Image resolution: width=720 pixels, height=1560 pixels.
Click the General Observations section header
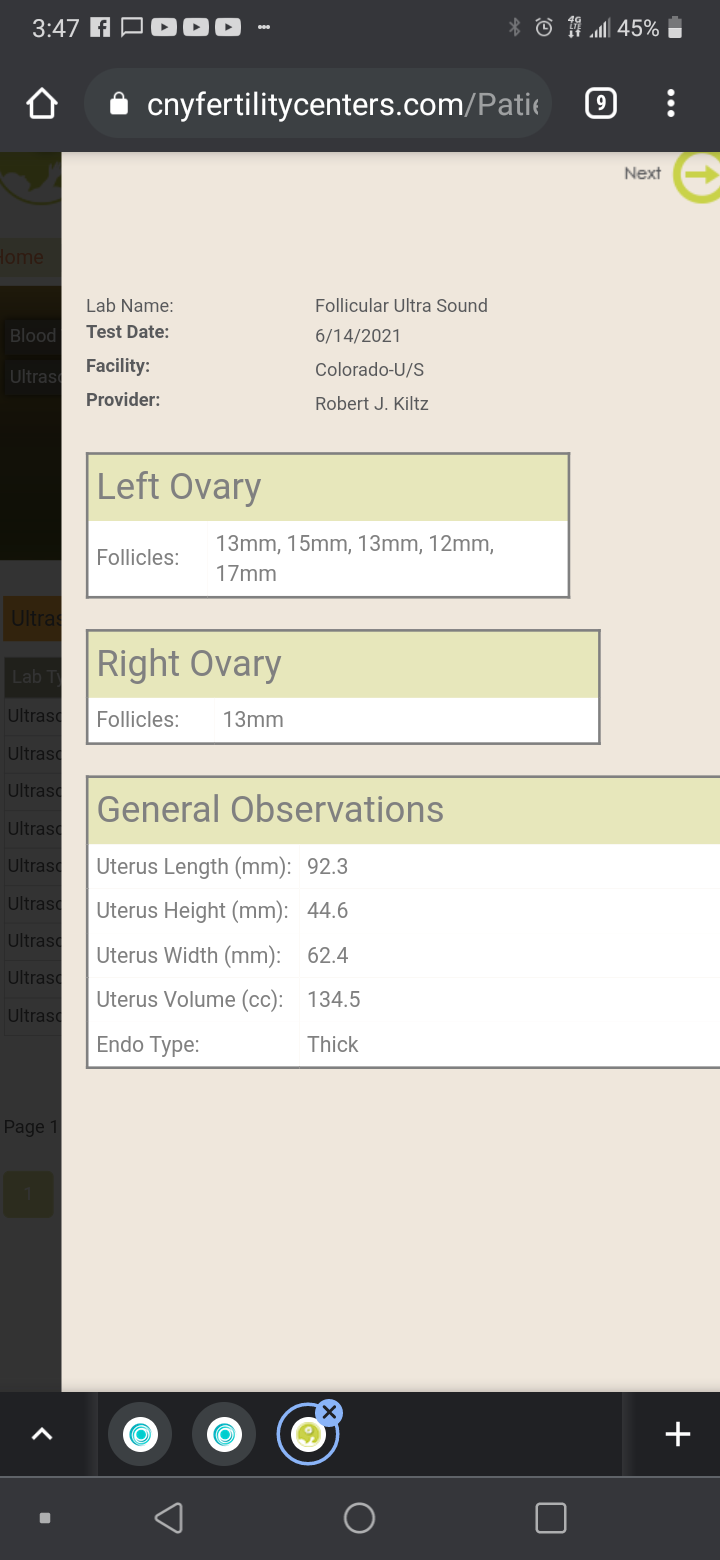[404, 810]
